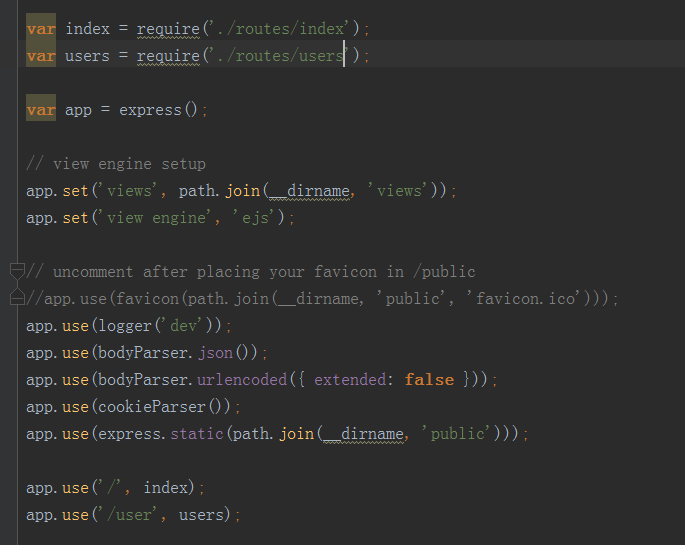Click the 'dev' string literal
685x545 pixels.
pyautogui.click(x=183, y=326)
